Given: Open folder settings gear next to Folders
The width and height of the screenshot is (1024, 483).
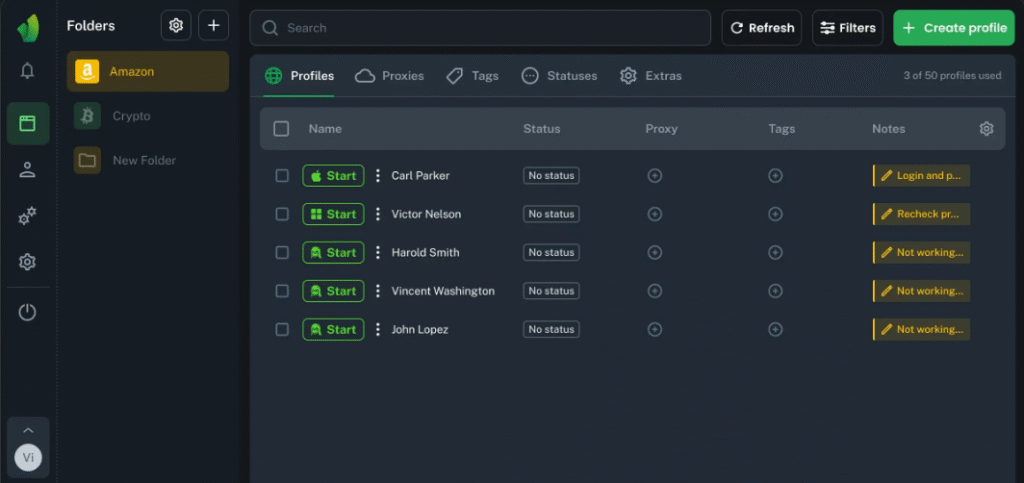Looking at the screenshot, I should coord(176,26).
